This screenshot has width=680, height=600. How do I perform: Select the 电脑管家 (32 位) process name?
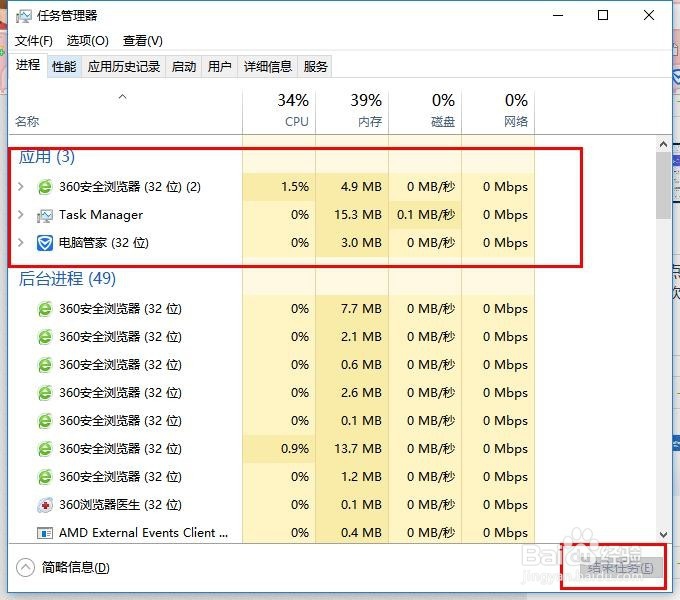104,243
